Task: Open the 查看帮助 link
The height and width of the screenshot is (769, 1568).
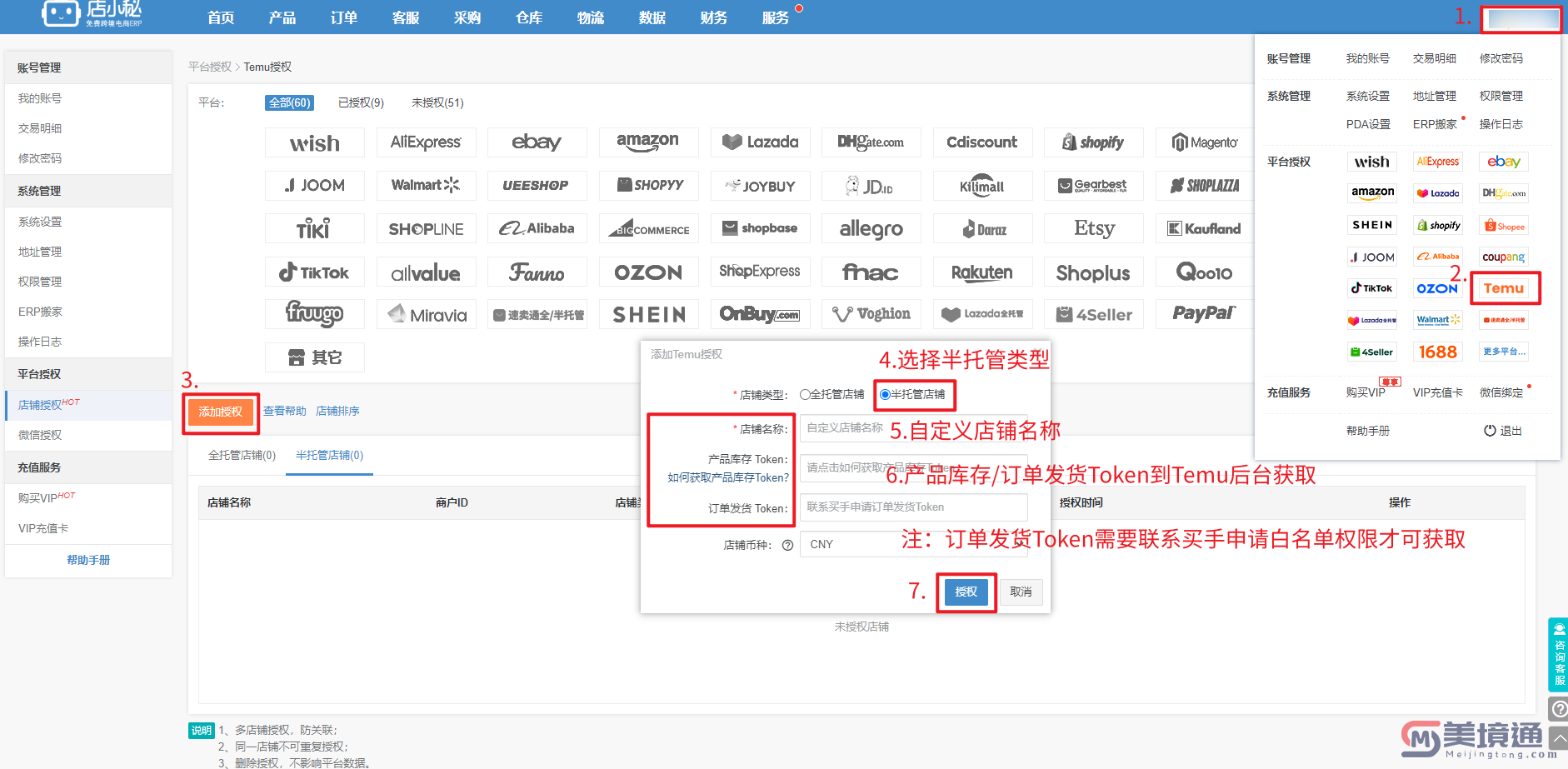Action: [285, 411]
